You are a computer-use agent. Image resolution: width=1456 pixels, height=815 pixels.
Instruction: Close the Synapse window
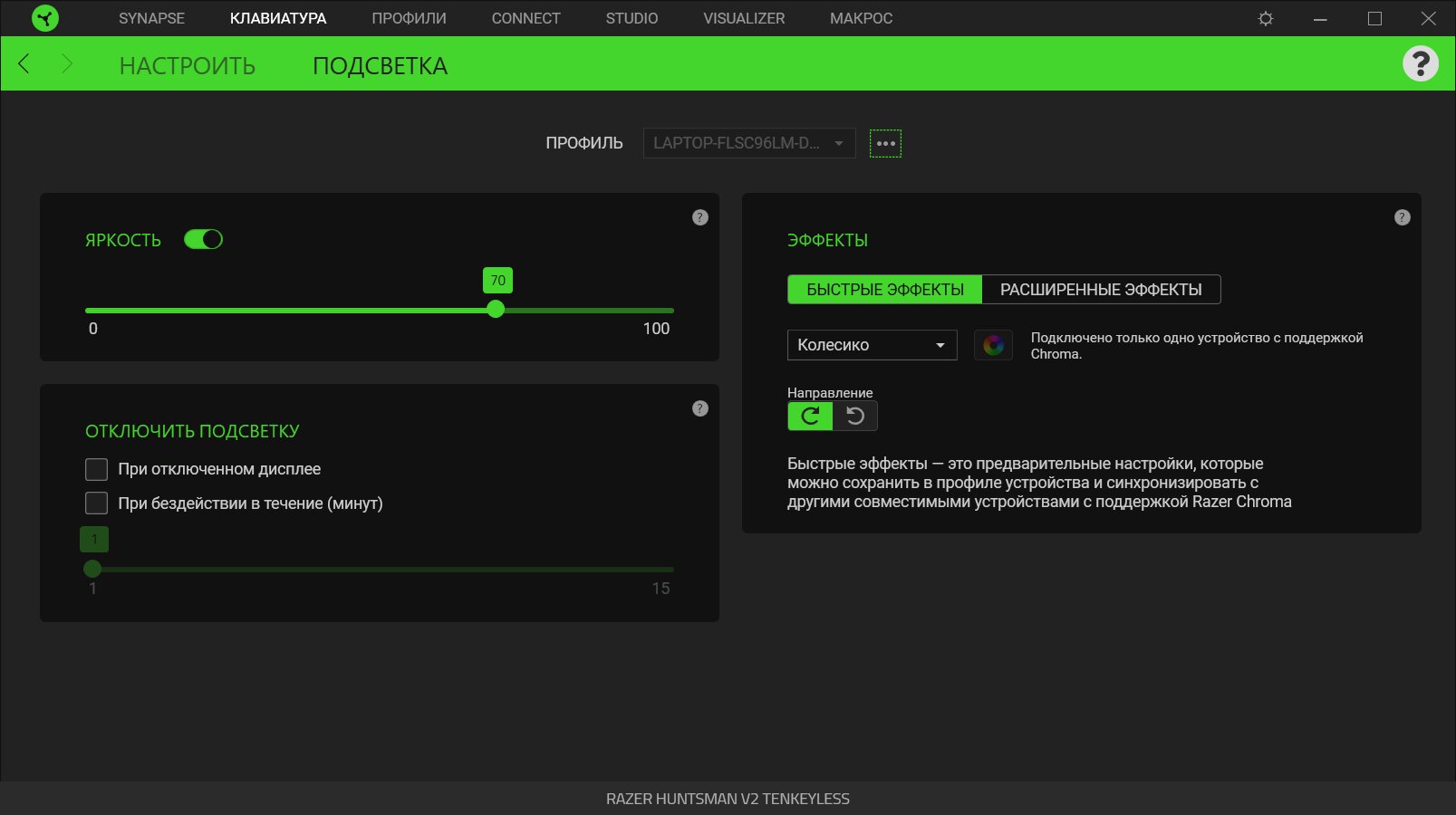coord(1429,18)
